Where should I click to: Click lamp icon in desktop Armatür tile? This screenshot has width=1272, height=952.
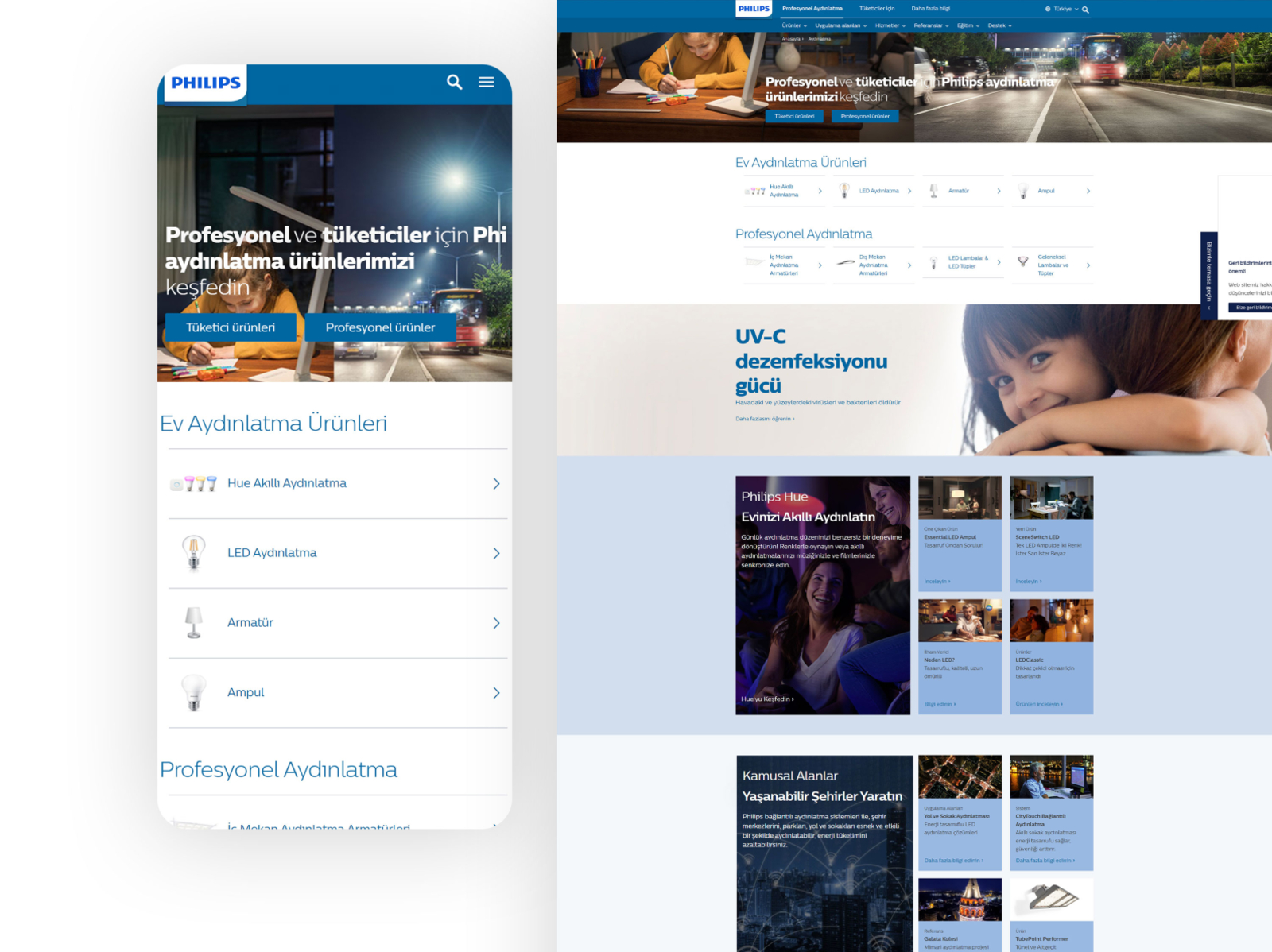[933, 191]
